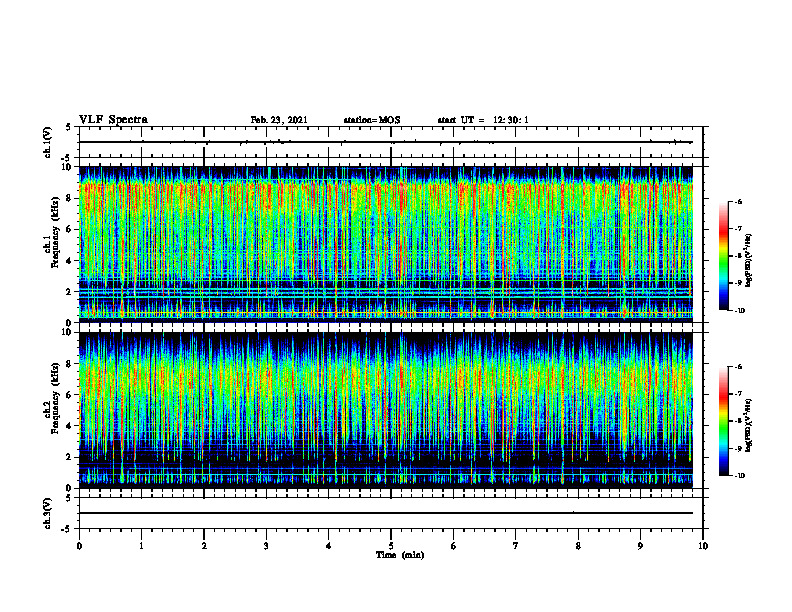Click the ch.2 color bar log(PSD) label

tap(749, 425)
